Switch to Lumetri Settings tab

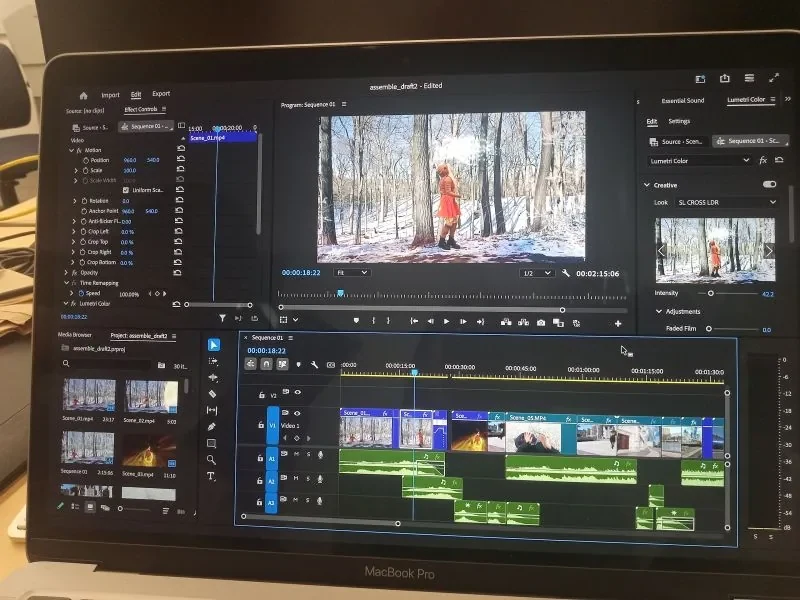click(679, 121)
